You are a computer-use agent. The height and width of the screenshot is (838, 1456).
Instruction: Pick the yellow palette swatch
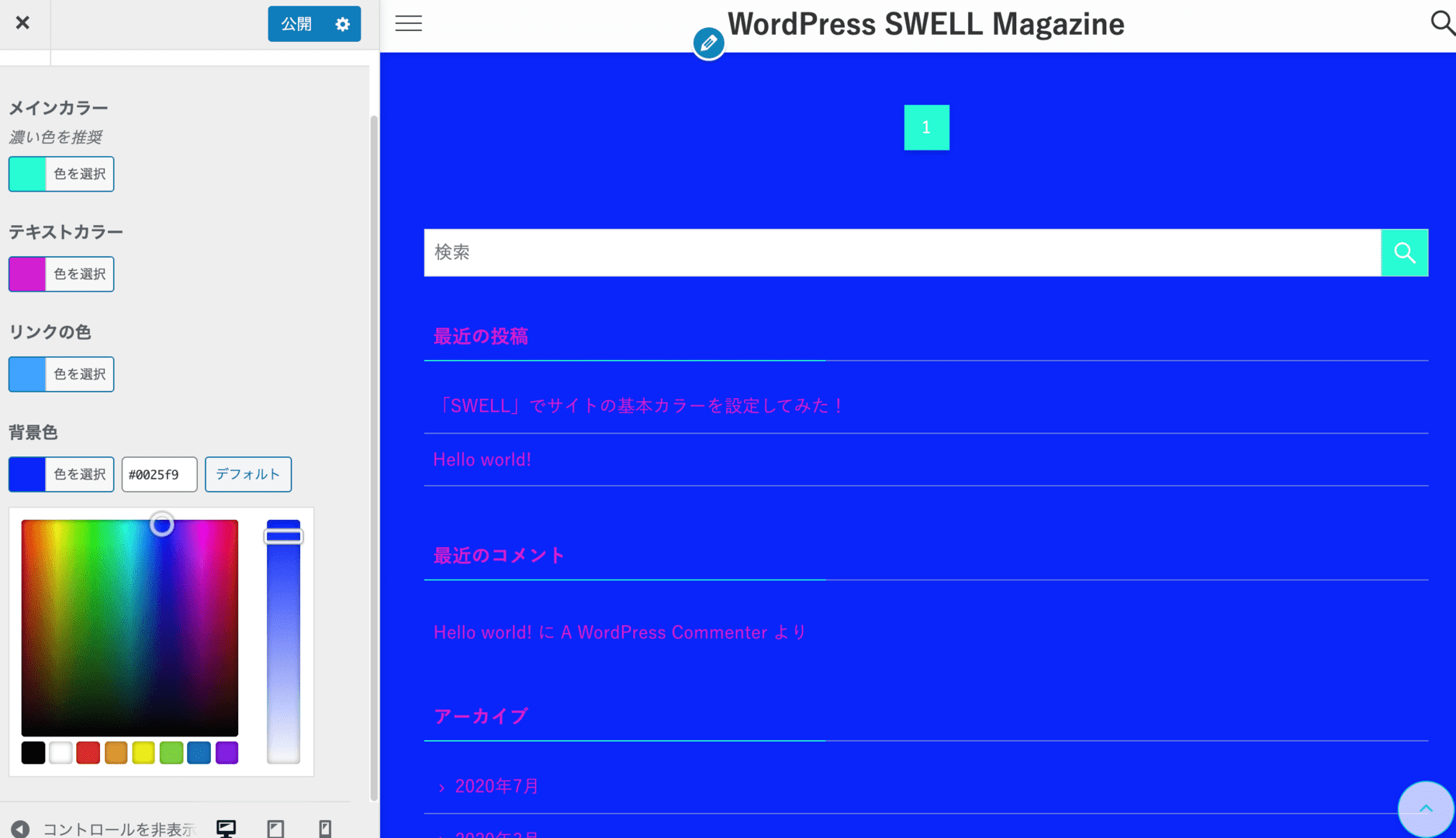(x=144, y=753)
